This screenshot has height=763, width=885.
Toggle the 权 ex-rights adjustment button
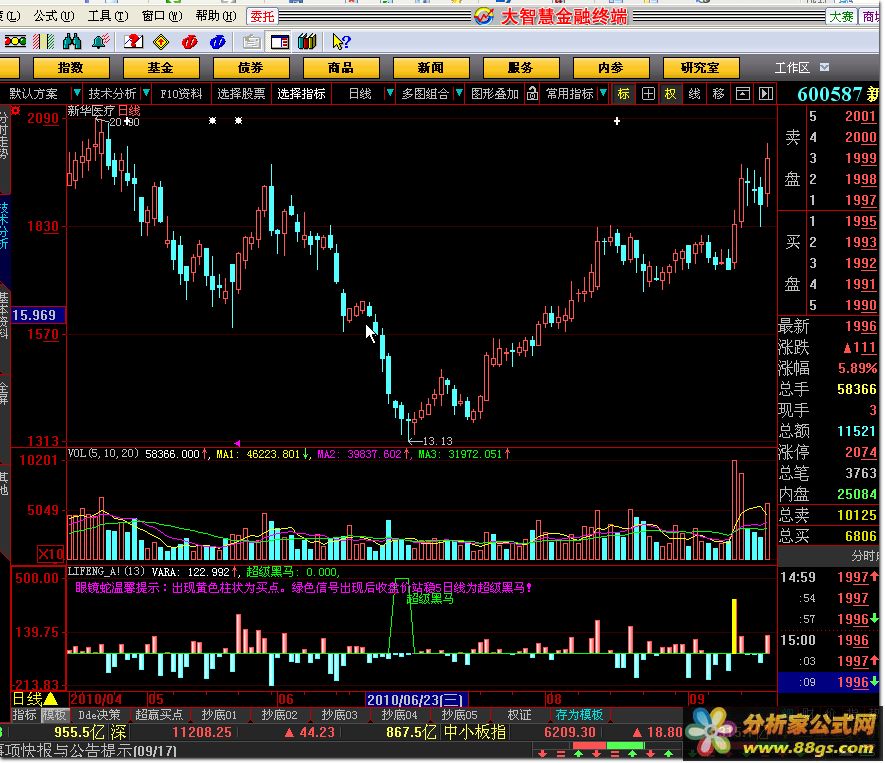pos(671,94)
